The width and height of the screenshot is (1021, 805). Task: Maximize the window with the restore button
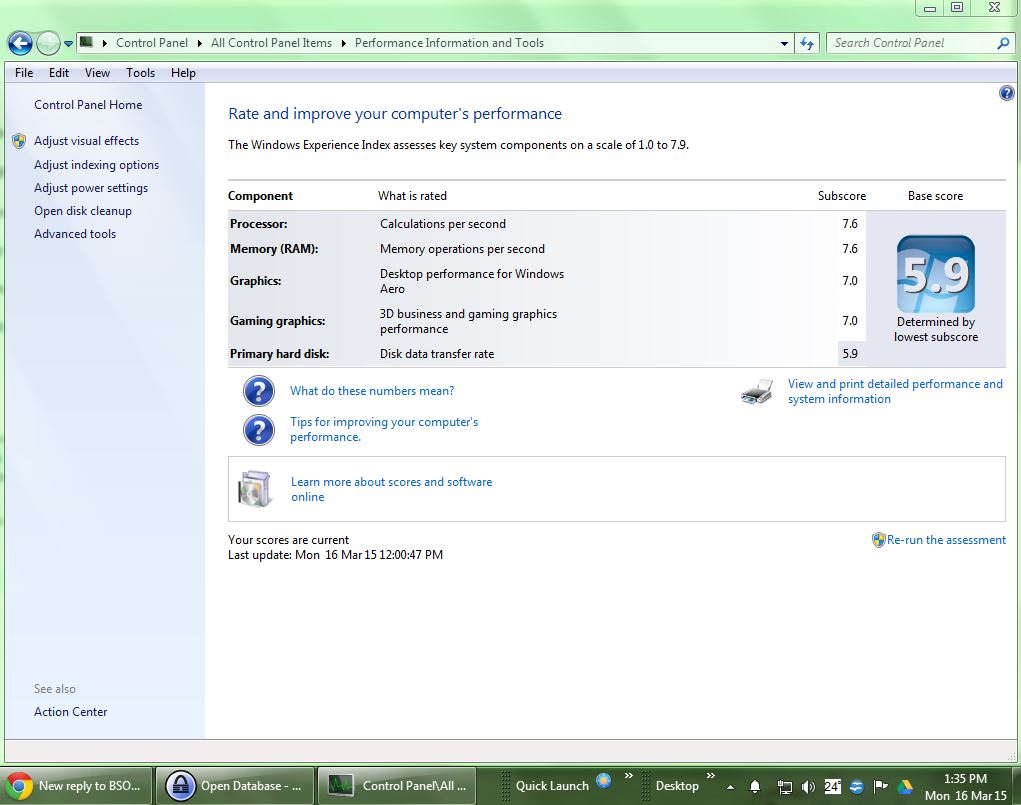tap(957, 7)
